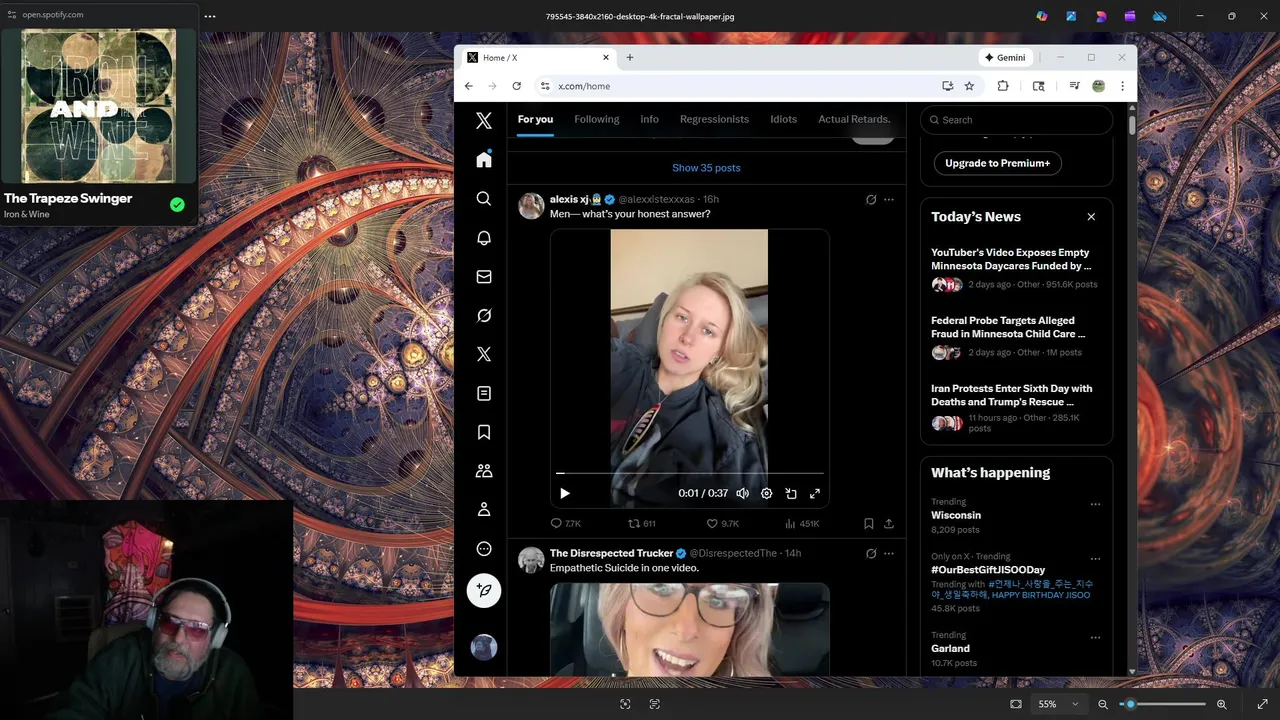Screen dimensions: 1280x720
Task: Open Profile icon in X sidebar
Action: click(x=484, y=510)
